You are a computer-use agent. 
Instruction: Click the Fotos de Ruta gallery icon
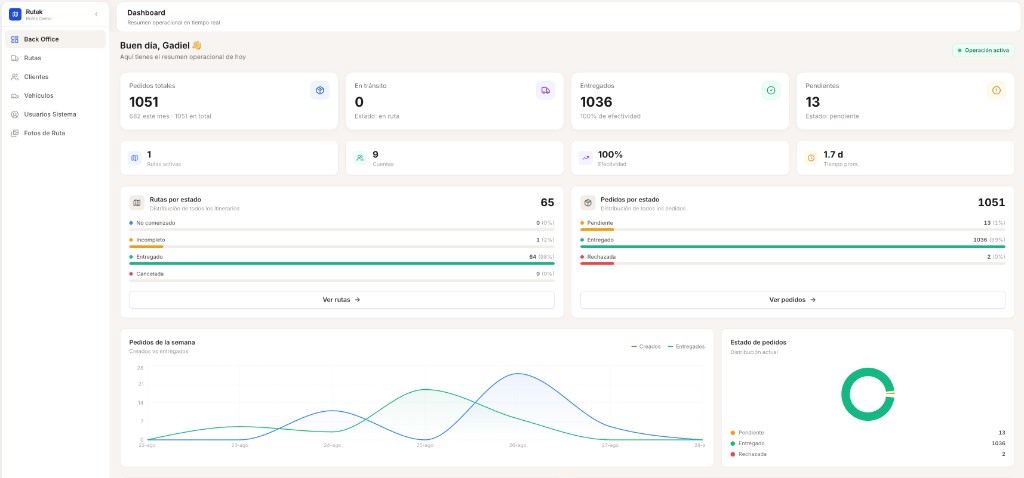click(x=14, y=133)
